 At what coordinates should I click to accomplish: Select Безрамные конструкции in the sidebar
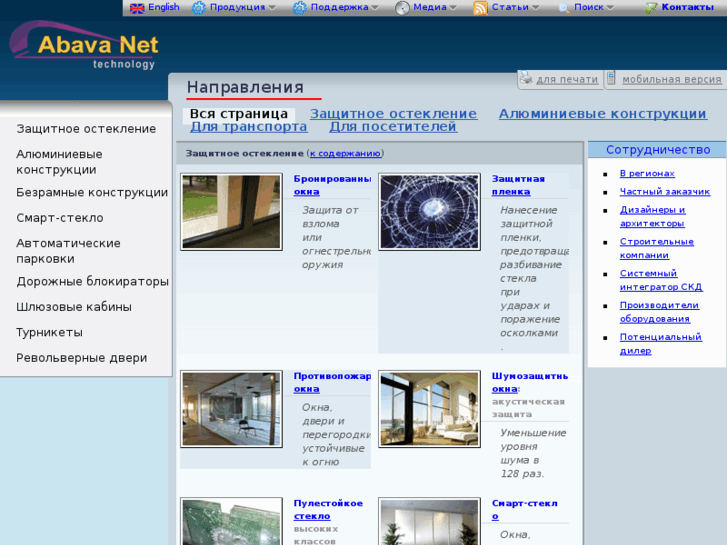click(x=92, y=192)
